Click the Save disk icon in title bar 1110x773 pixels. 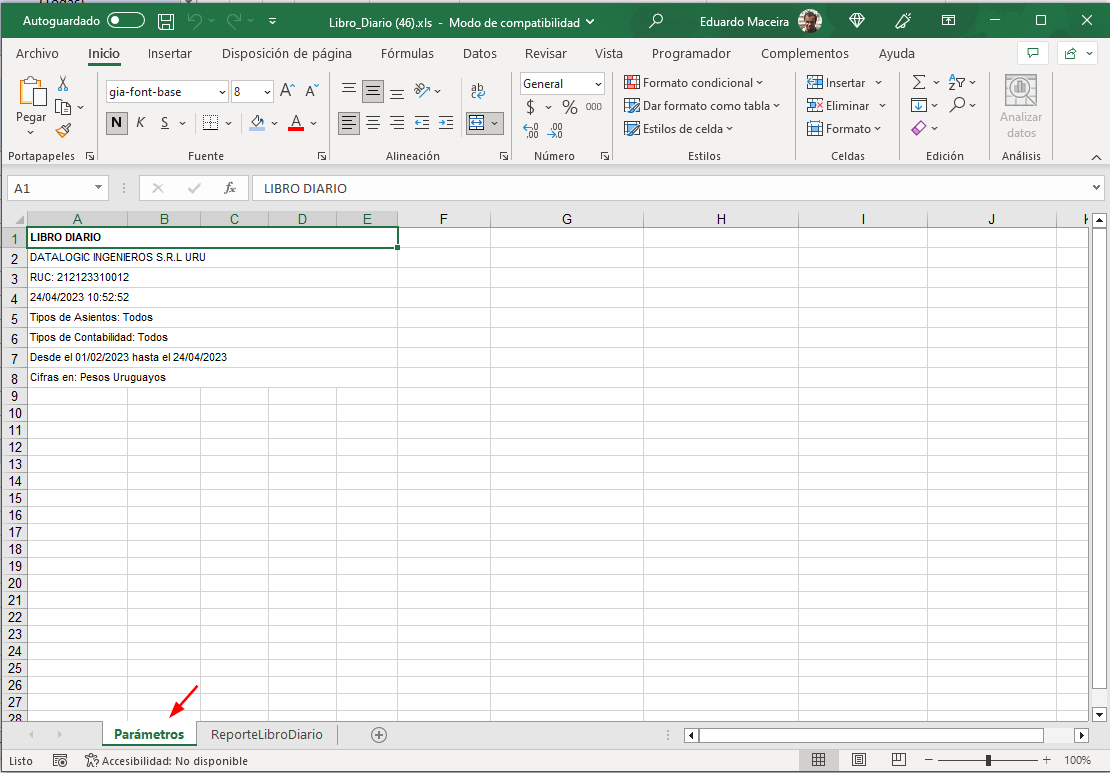(166, 22)
